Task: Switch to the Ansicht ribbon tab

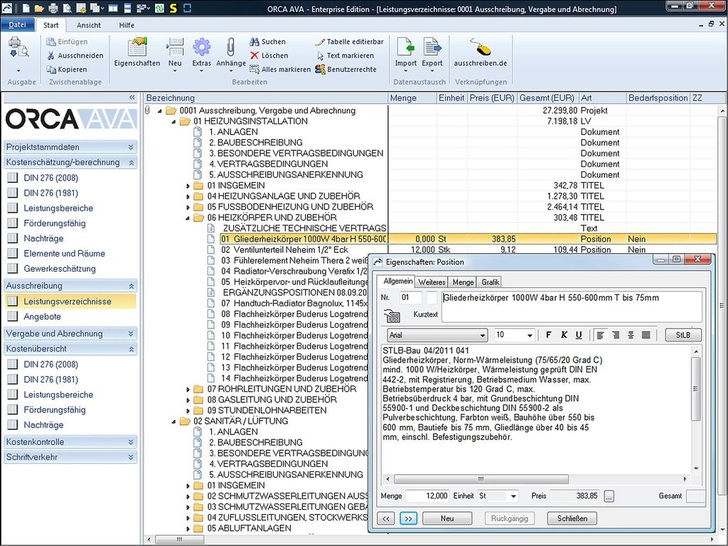Action: [x=89, y=25]
